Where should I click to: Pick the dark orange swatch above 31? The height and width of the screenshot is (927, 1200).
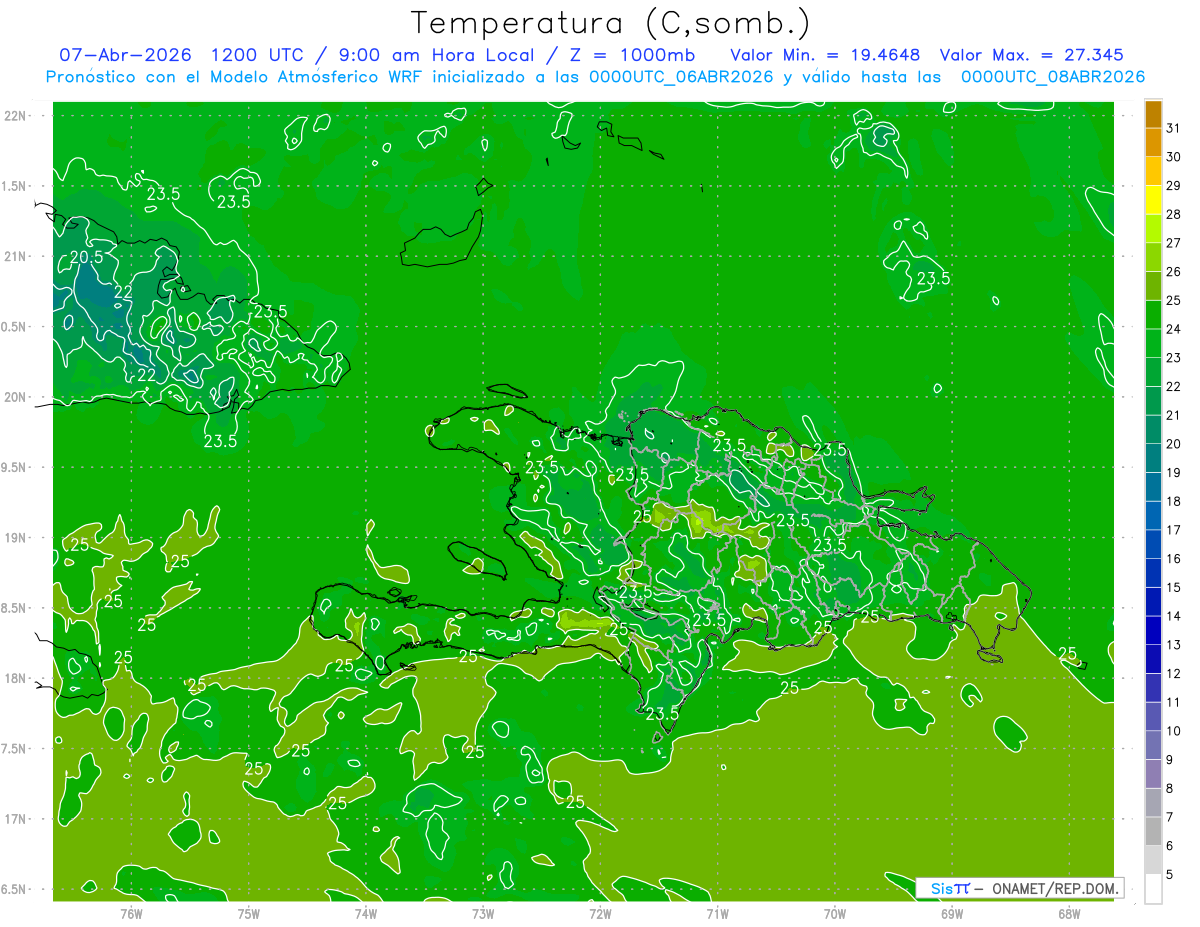(x=1153, y=114)
